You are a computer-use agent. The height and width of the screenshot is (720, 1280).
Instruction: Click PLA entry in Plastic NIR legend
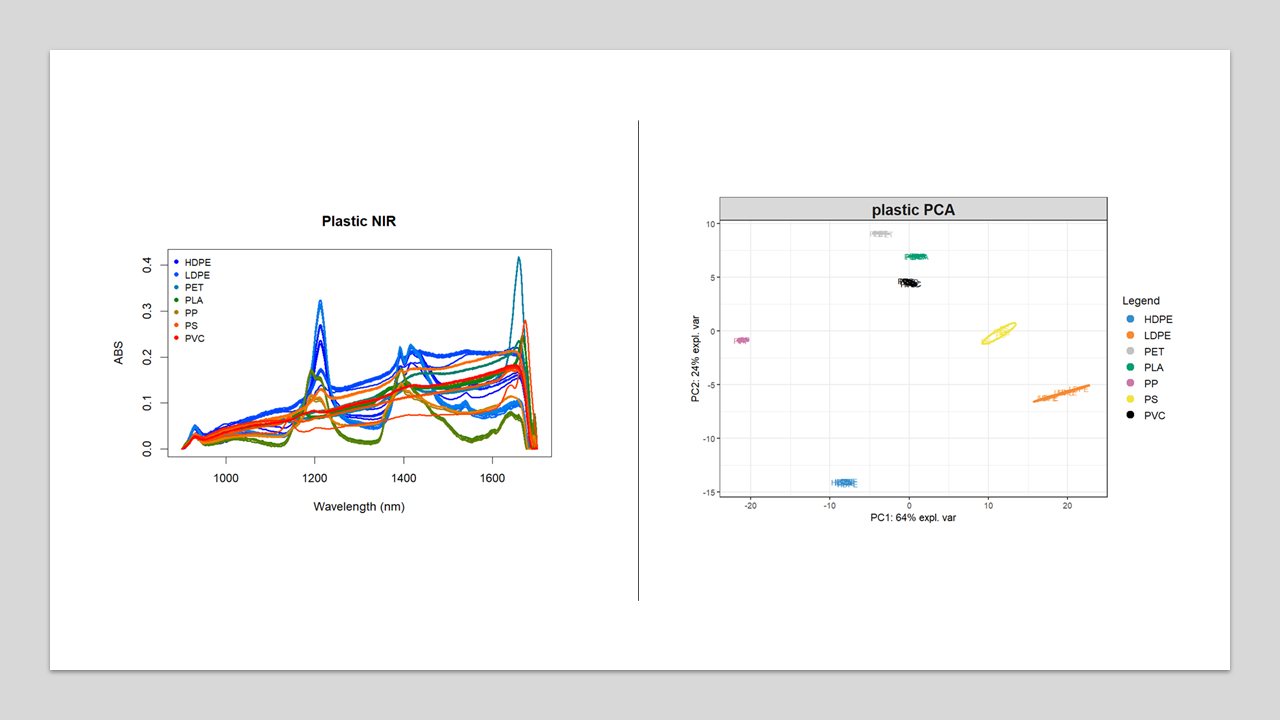pyautogui.click(x=188, y=300)
